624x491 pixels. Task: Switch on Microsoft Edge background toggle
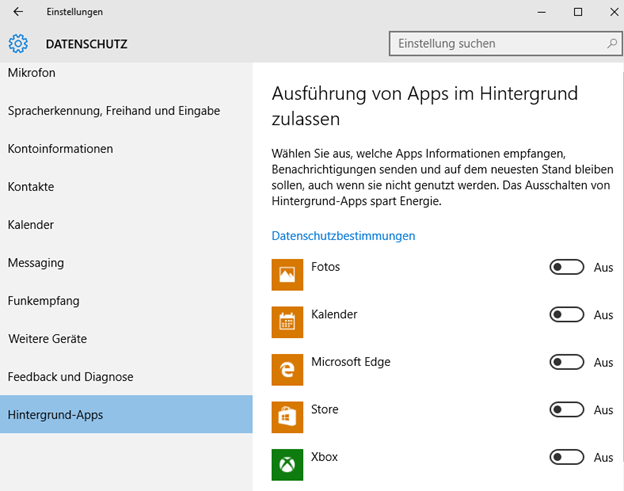click(567, 362)
